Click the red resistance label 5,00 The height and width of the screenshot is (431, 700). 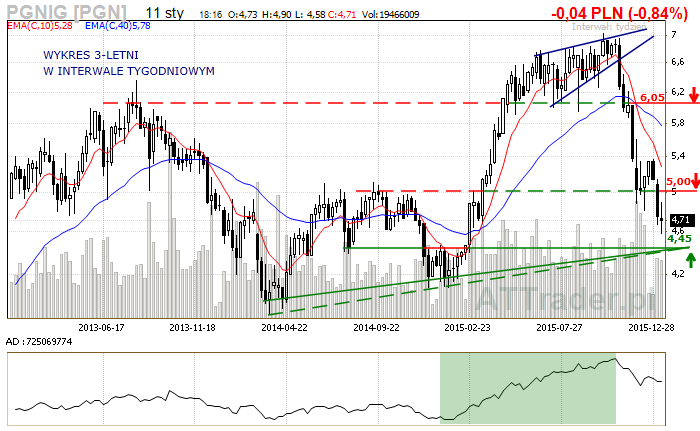pyautogui.click(x=678, y=181)
